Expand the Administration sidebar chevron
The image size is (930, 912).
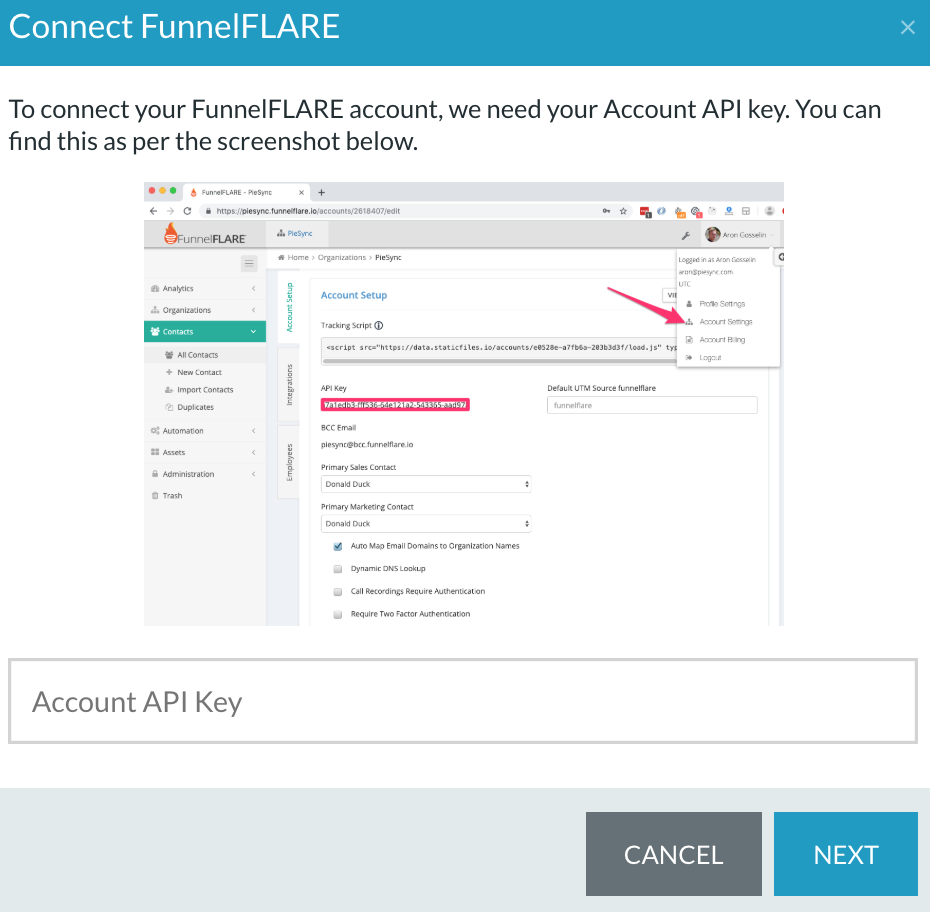point(254,474)
